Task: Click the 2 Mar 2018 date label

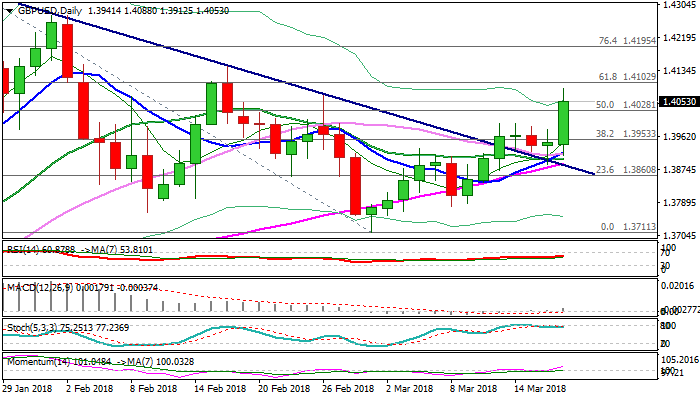Action: 409,389
